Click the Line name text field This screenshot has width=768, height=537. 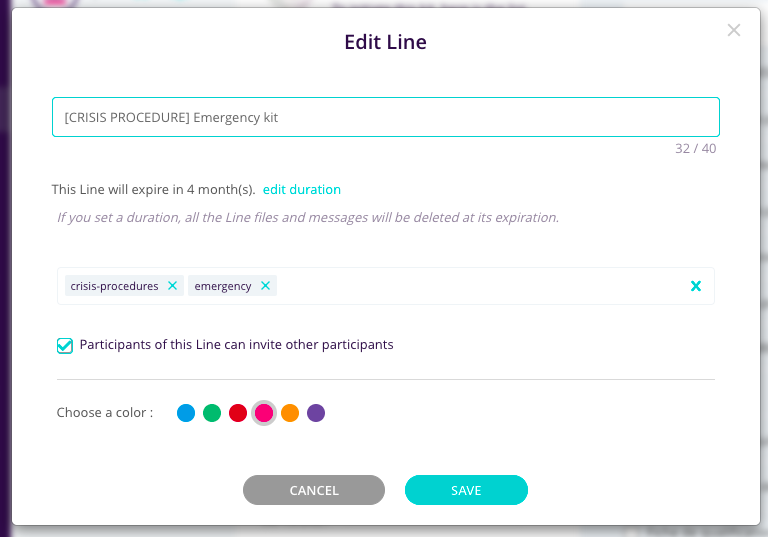tap(385, 117)
